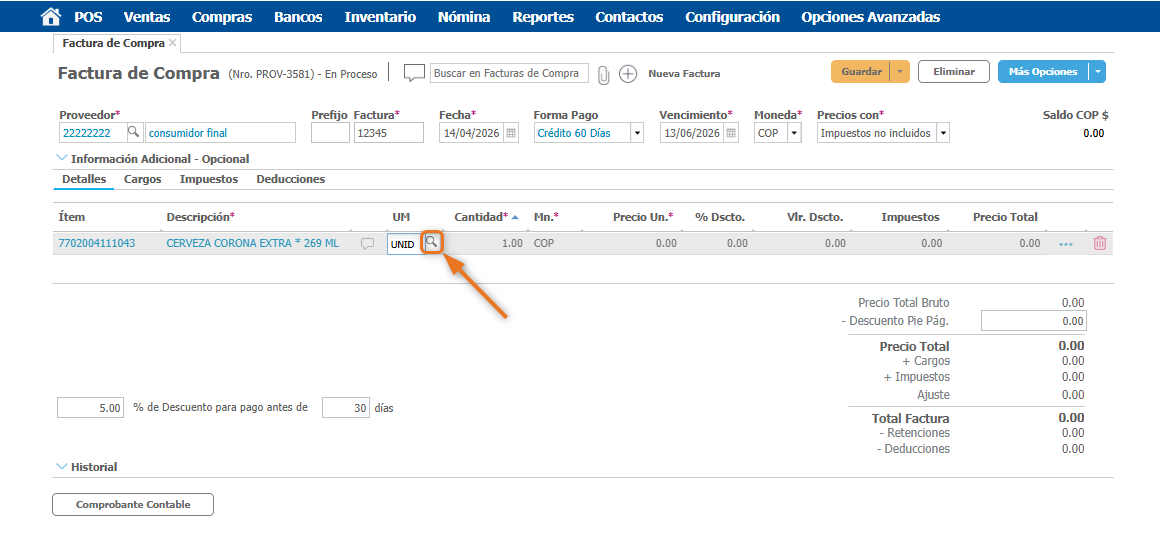Click the Descuento Pie Pág. input field
This screenshot has height=540, width=1160.
click(x=1033, y=321)
